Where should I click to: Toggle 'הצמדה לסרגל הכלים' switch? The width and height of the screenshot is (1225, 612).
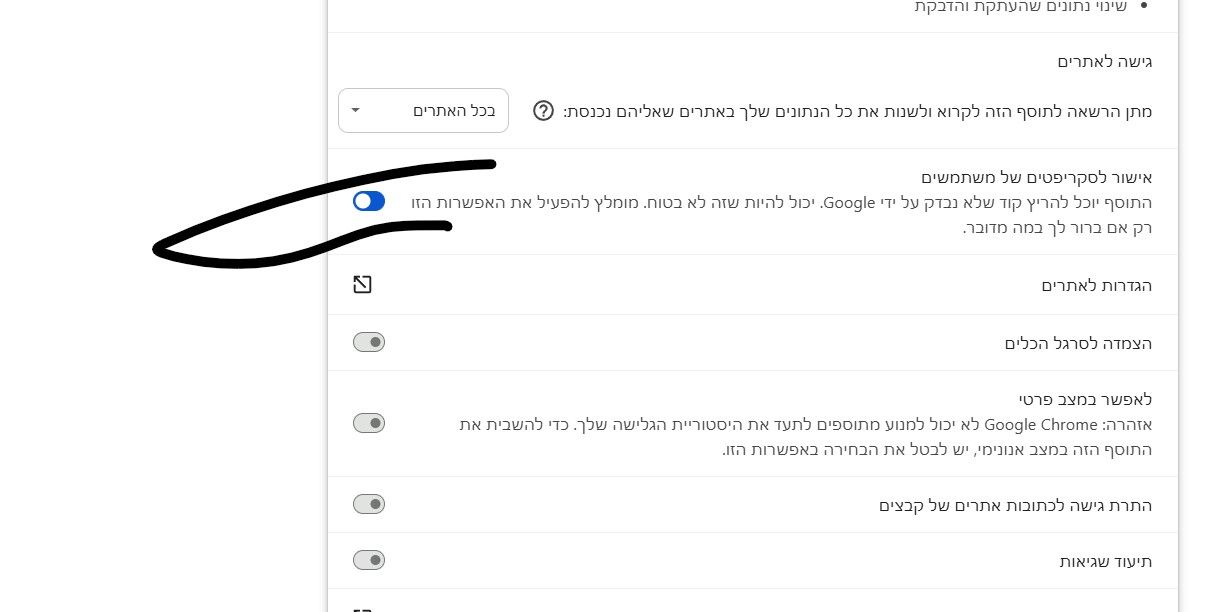coord(369,343)
